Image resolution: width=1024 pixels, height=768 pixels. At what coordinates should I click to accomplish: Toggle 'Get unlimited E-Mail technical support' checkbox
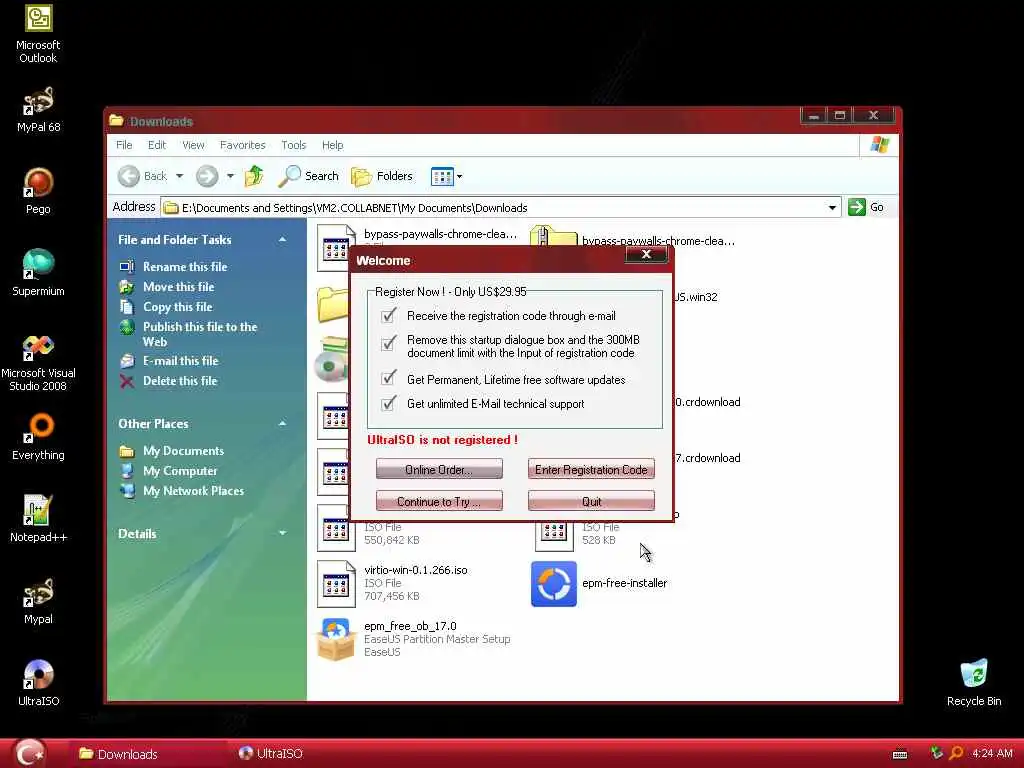[388, 403]
